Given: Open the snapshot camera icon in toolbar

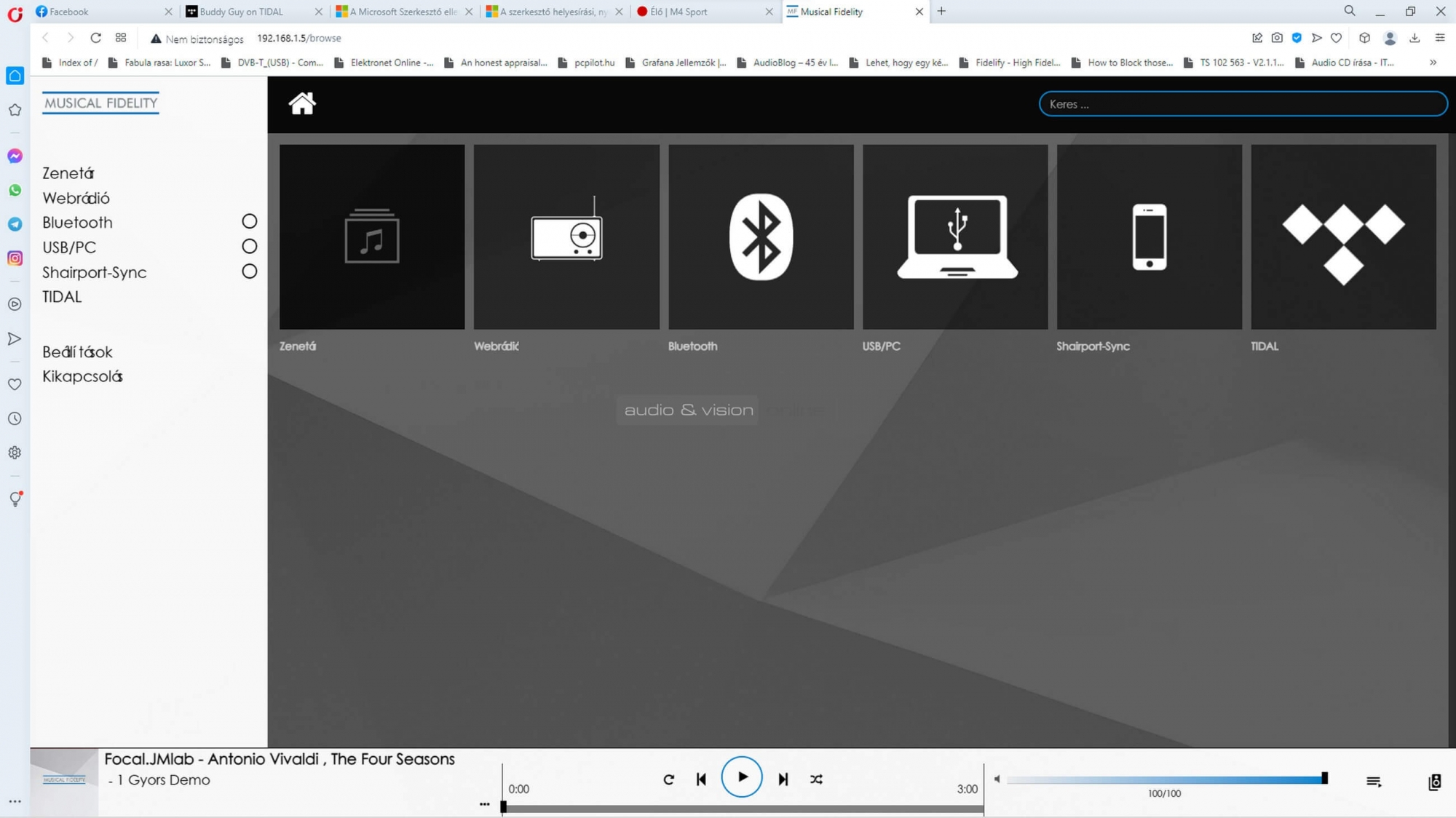Looking at the screenshot, I should click(1277, 38).
